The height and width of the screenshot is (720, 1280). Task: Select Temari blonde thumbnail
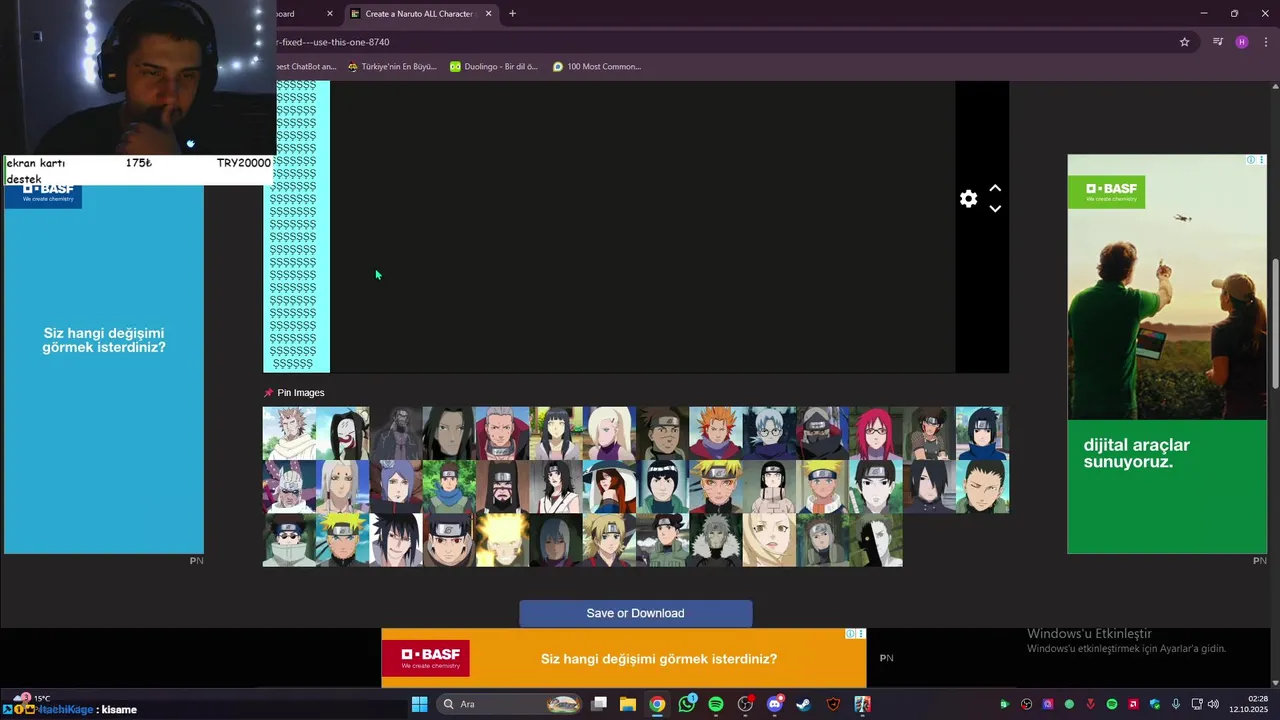point(609,540)
